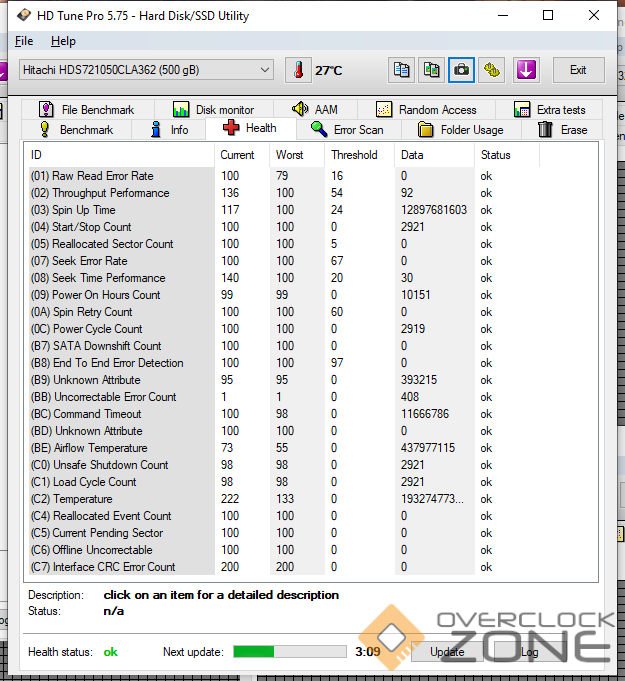Open the AAM tab
Image resolution: width=625 pixels, height=681 pixels.
pos(315,109)
